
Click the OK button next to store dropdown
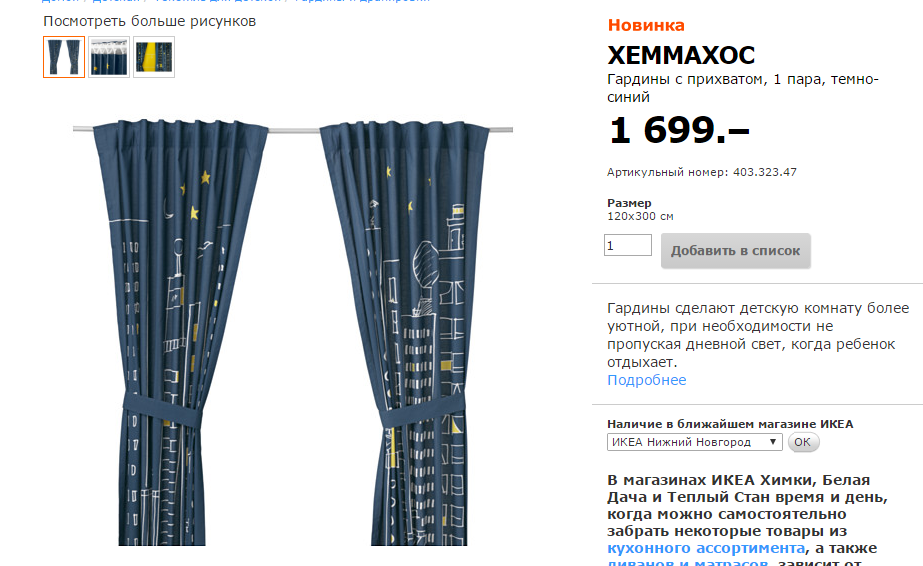pyautogui.click(x=803, y=442)
